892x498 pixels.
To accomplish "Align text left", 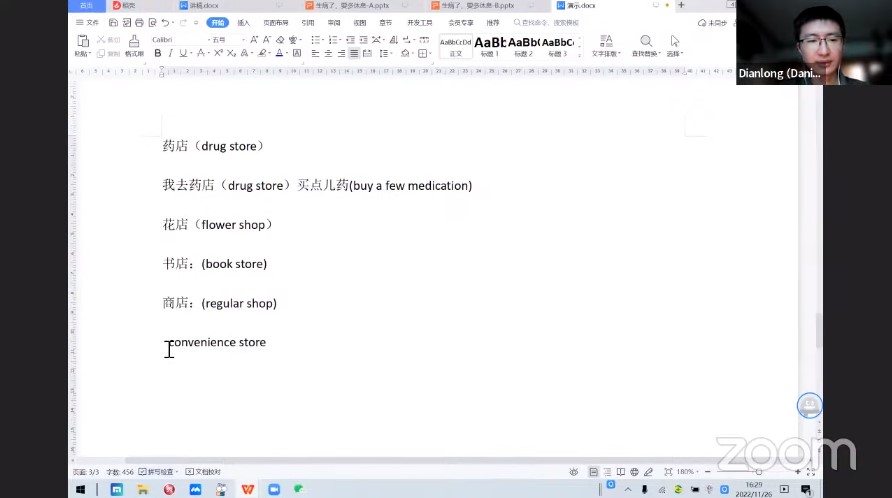I will (315, 53).
